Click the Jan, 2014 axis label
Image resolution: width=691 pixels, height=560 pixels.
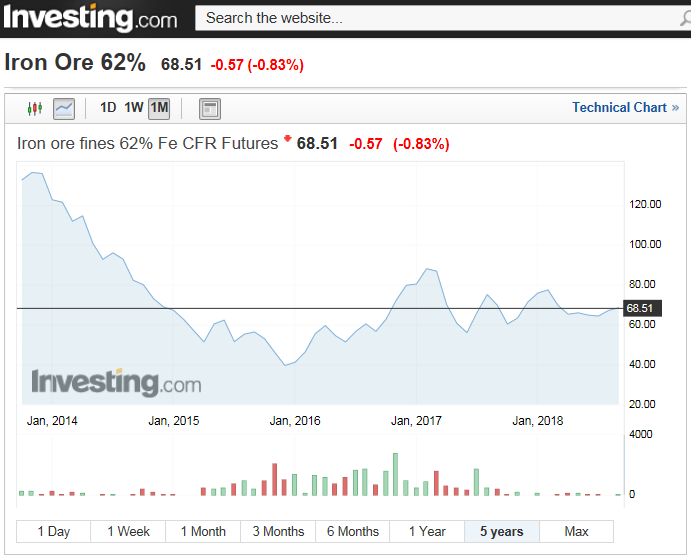52,421
